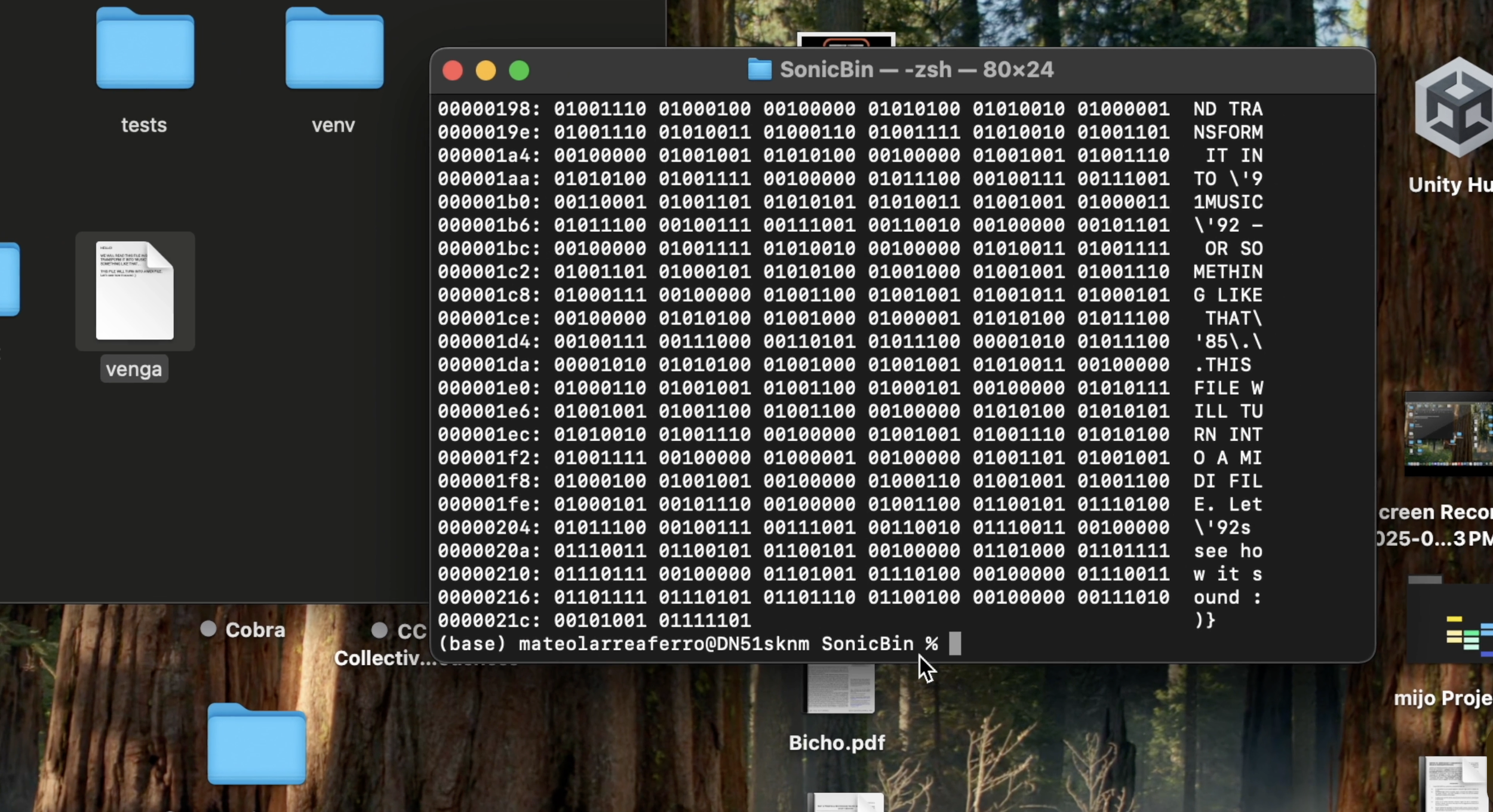The width and height of the screenshot is (1493, 812).
Task: Click the Terminal command prompt cursor
Action: click(x=955, y=644)
